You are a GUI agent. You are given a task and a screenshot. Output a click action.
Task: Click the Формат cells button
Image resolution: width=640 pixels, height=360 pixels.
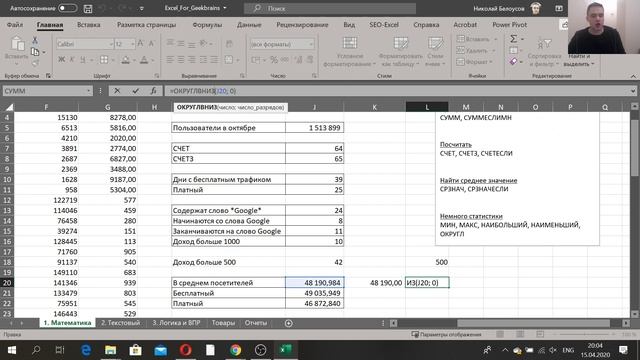point(474,62)
